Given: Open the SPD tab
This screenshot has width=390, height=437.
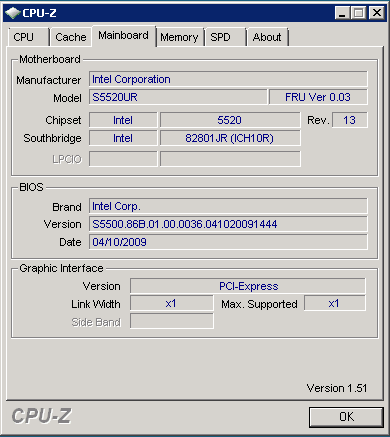Looking at the screenshot, I should pyautogui.click(x=225, y=37).
